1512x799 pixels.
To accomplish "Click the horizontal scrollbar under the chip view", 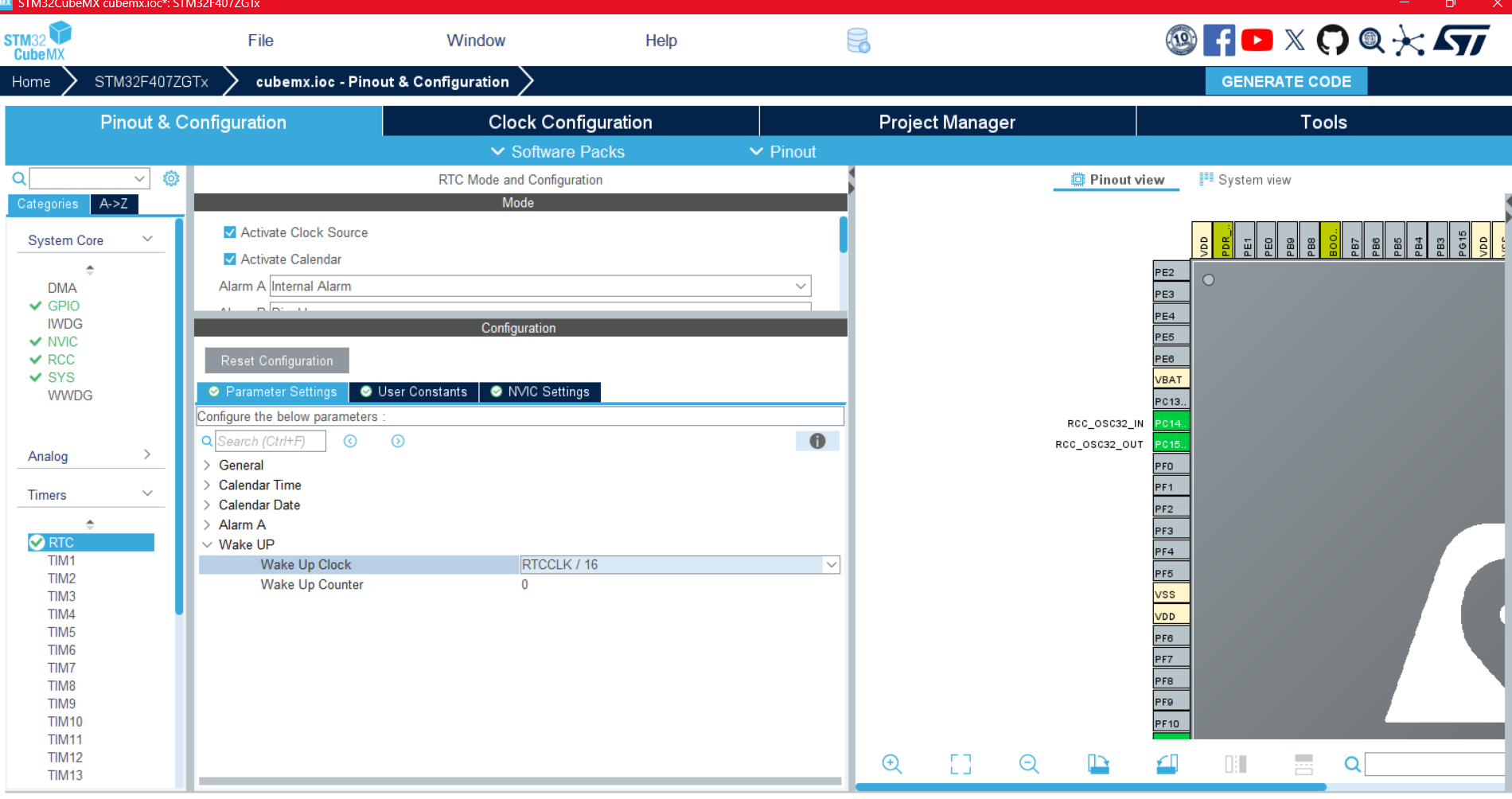I will pos(1091,787).
